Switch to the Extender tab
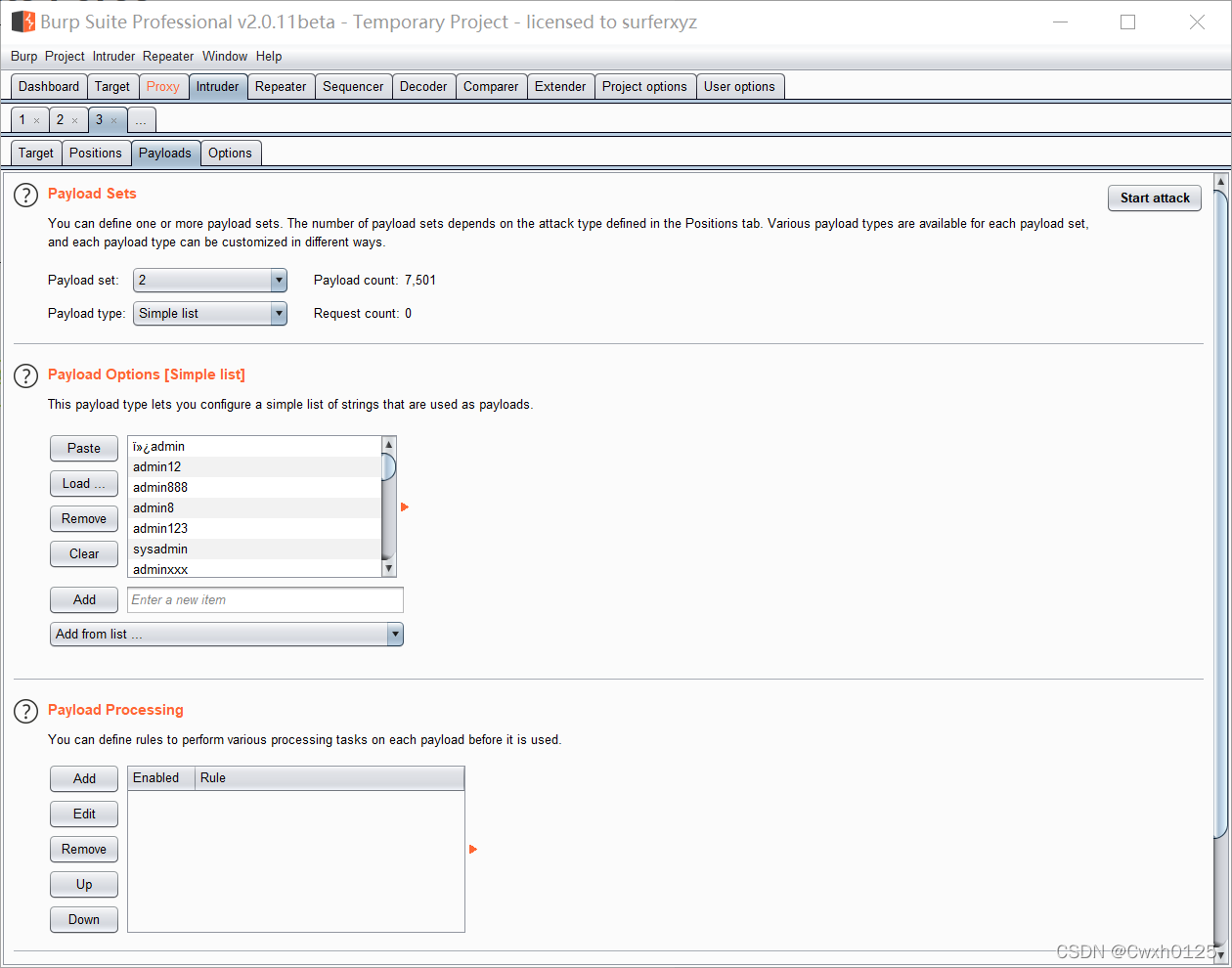The width and height of the screenshot is (1232, 968). 560,87
